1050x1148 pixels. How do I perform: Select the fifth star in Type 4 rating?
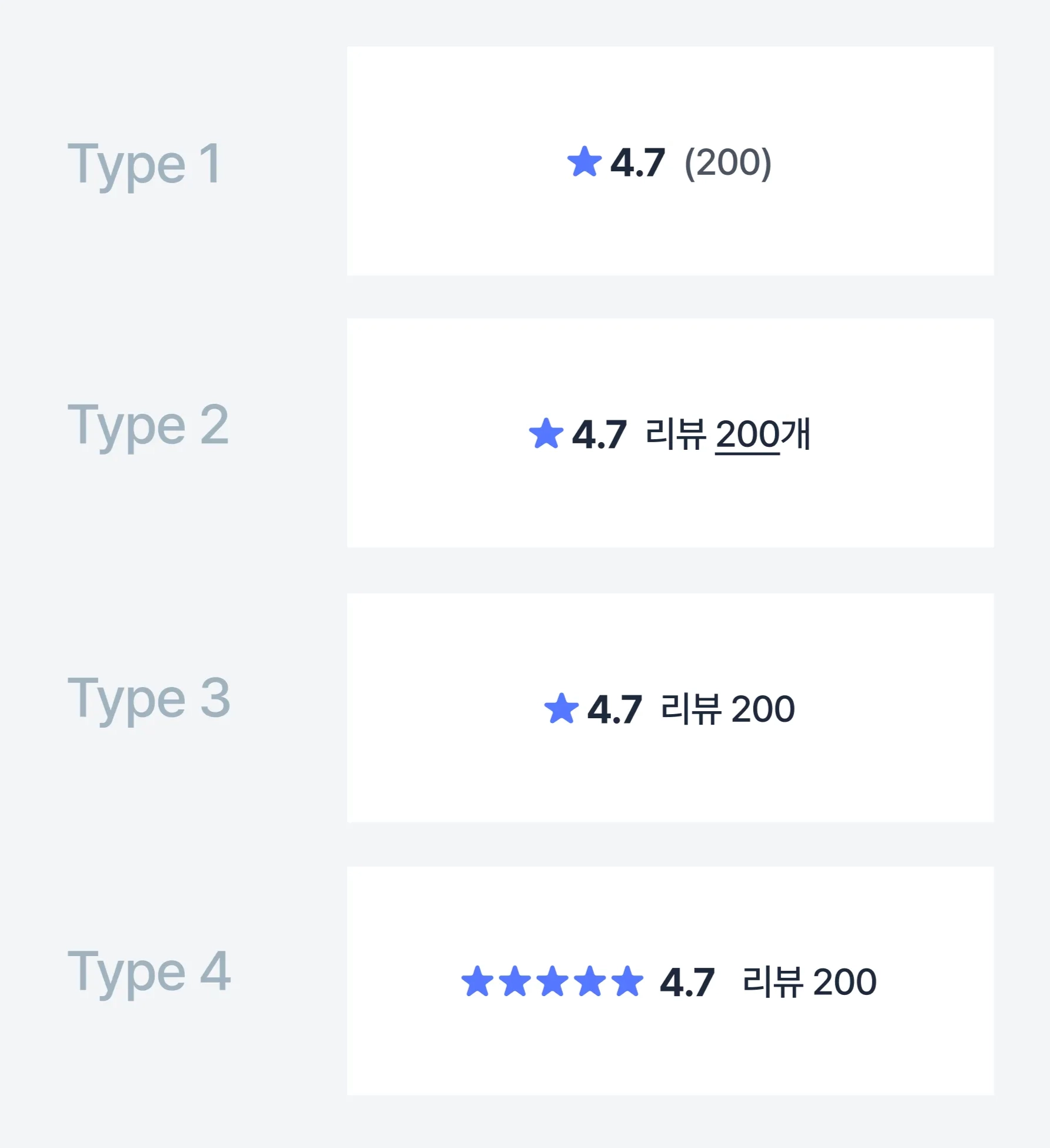(x=627, y=981)
